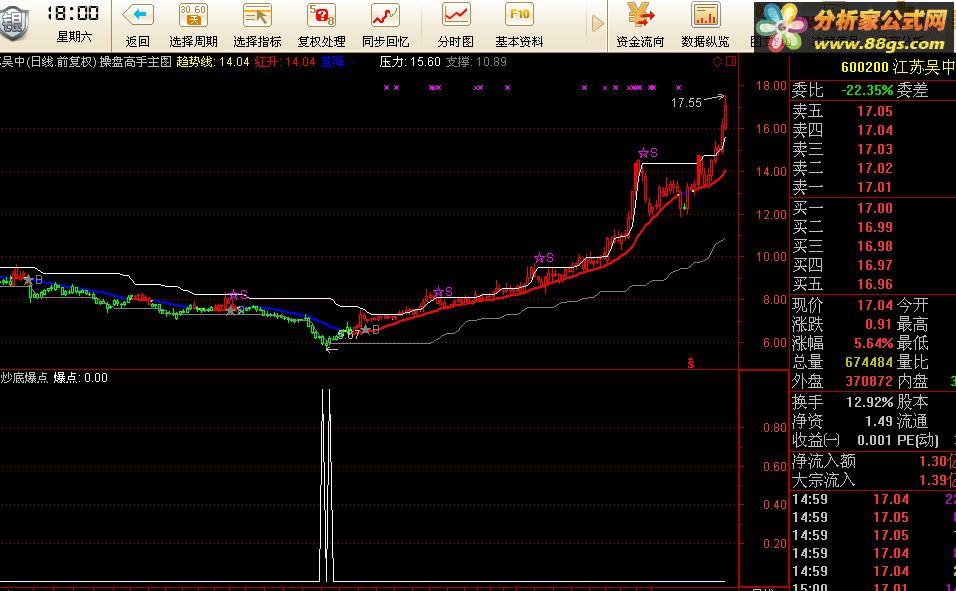956x591 pixels.
Task: Click the shield logo at top-left
Action: click(x=13, y=22)
